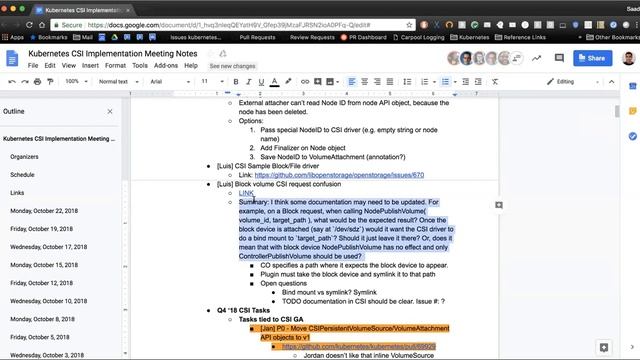
Task: Open the highlight color tool
Action: pos(288,82)
